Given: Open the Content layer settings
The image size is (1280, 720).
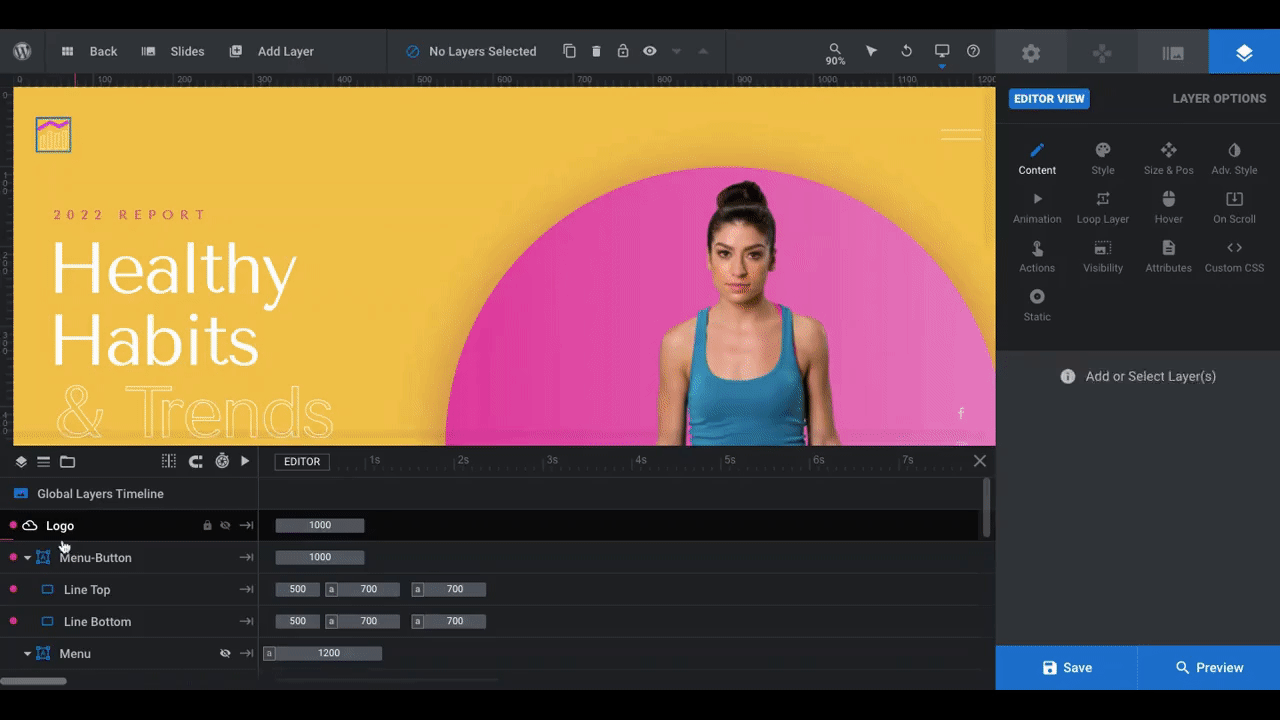Looking at the screenshot, I should (x=1037, y=159).
